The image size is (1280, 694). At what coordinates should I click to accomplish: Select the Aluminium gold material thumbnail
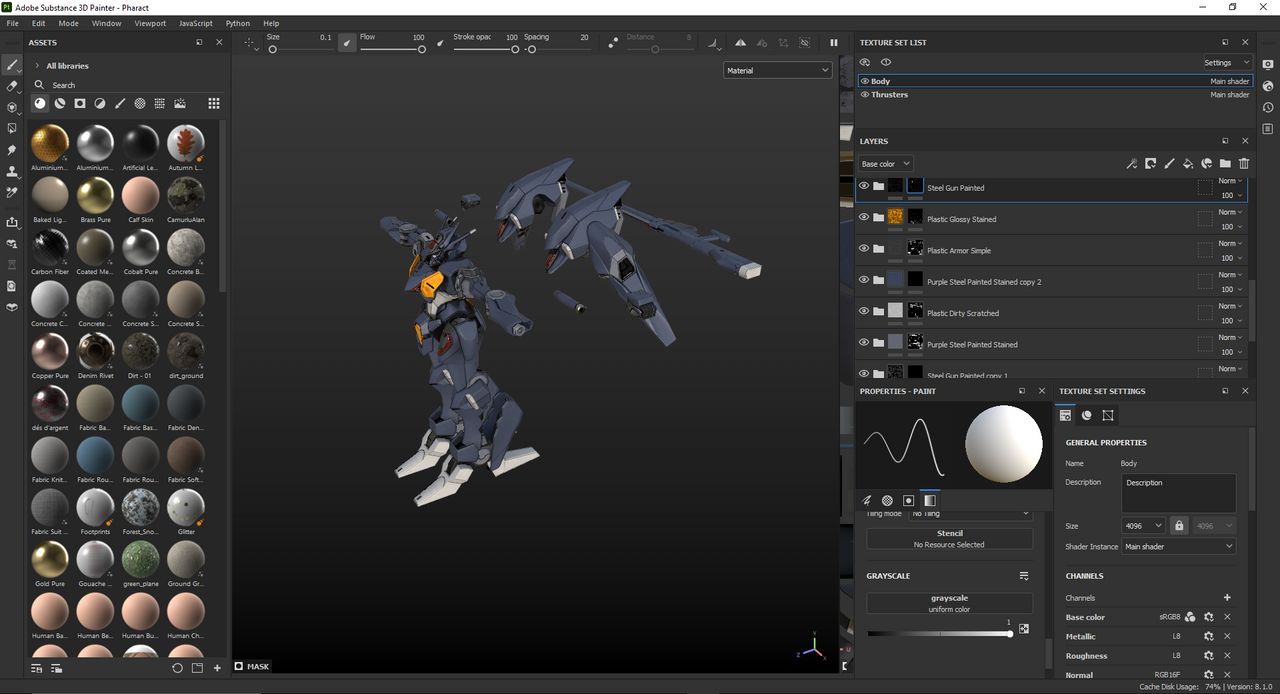tap(50, 143)
